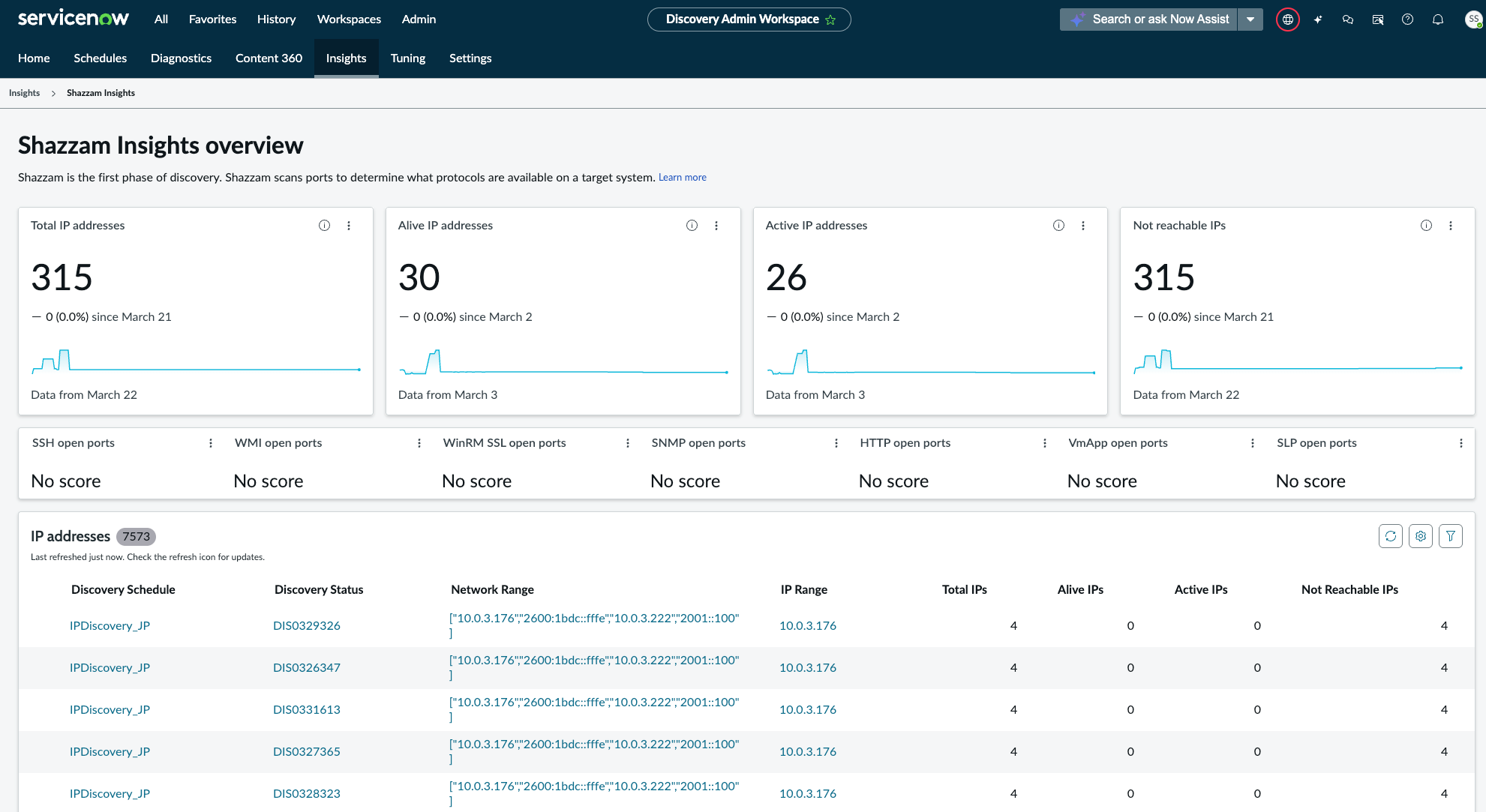This screenshot has height=812, width=1486.
Task: Open the Admin menu
Action: click(419, 19)
